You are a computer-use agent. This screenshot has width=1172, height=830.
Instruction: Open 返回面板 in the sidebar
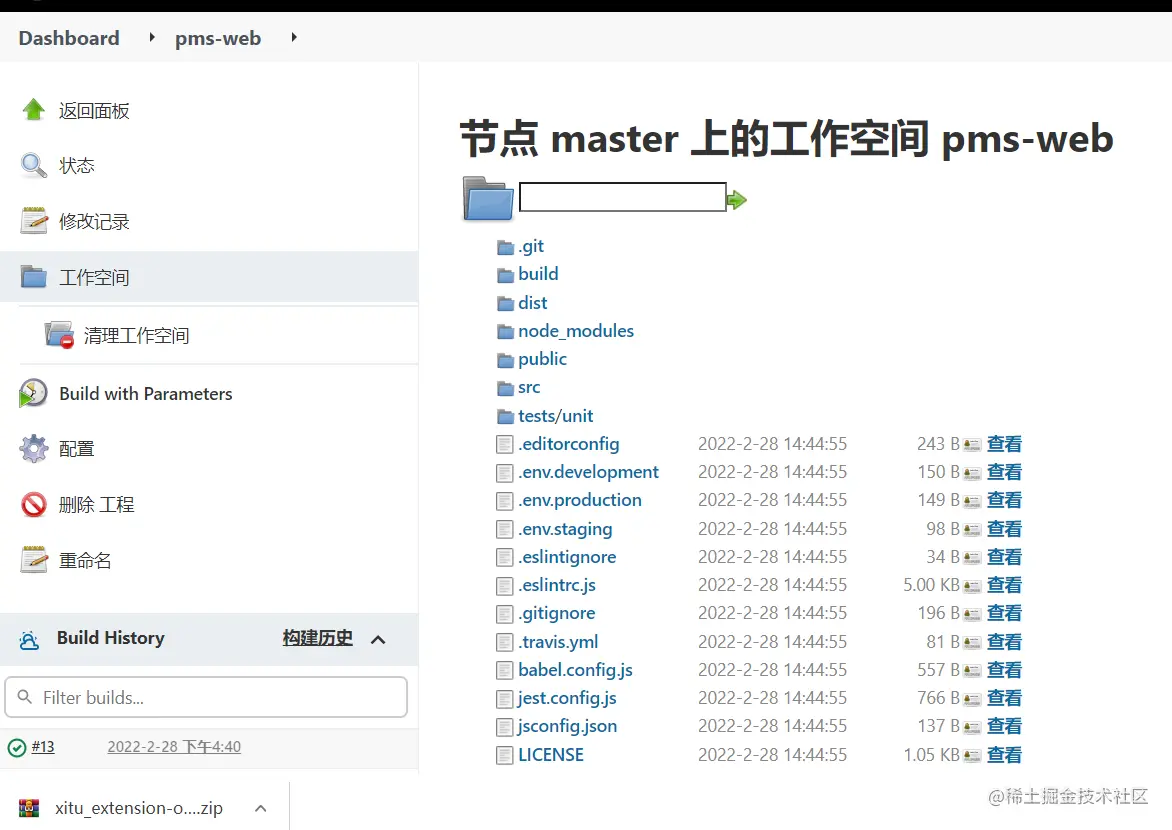(x=94, y=111)
